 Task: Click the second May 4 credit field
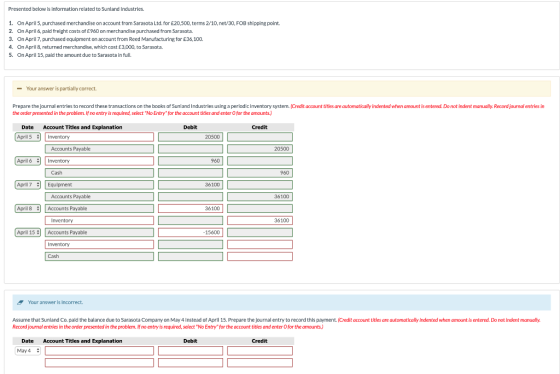pyautogui.click(x=260, y=363)
